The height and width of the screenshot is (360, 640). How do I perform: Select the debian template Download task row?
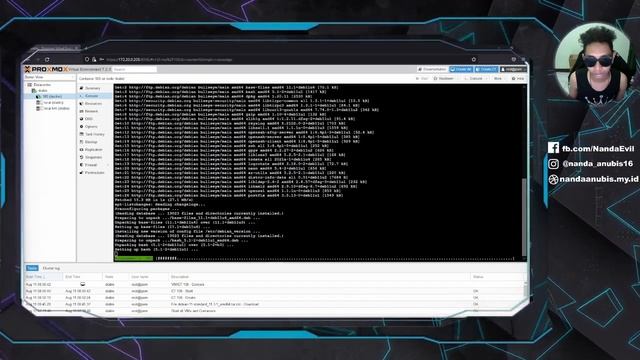(x=273, y=304)
